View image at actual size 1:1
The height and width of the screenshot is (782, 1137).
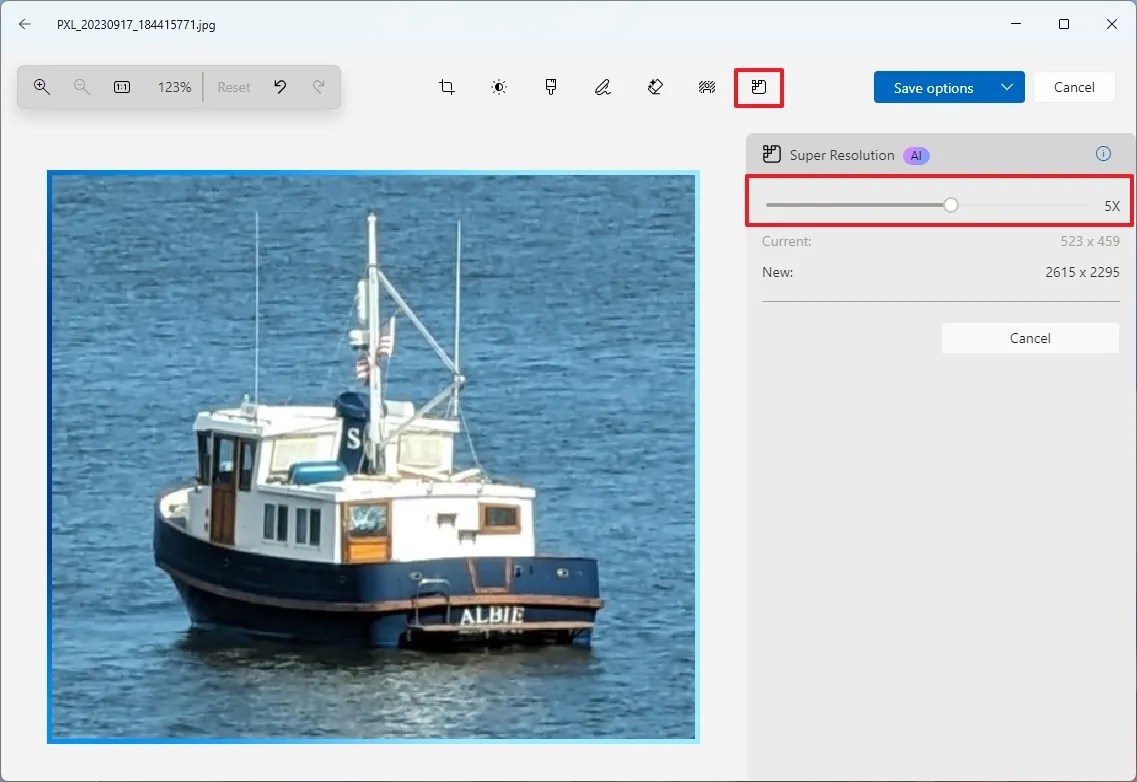point(122,87)
